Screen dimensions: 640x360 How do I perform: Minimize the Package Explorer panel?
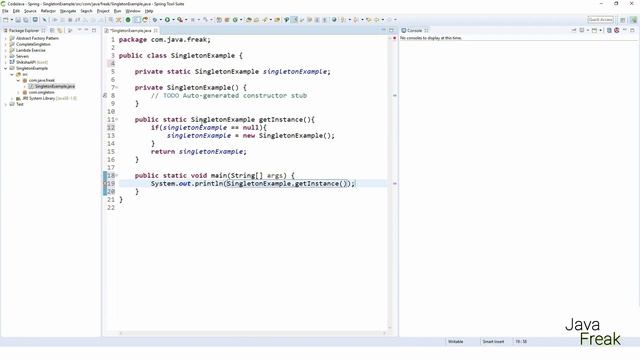86,30
